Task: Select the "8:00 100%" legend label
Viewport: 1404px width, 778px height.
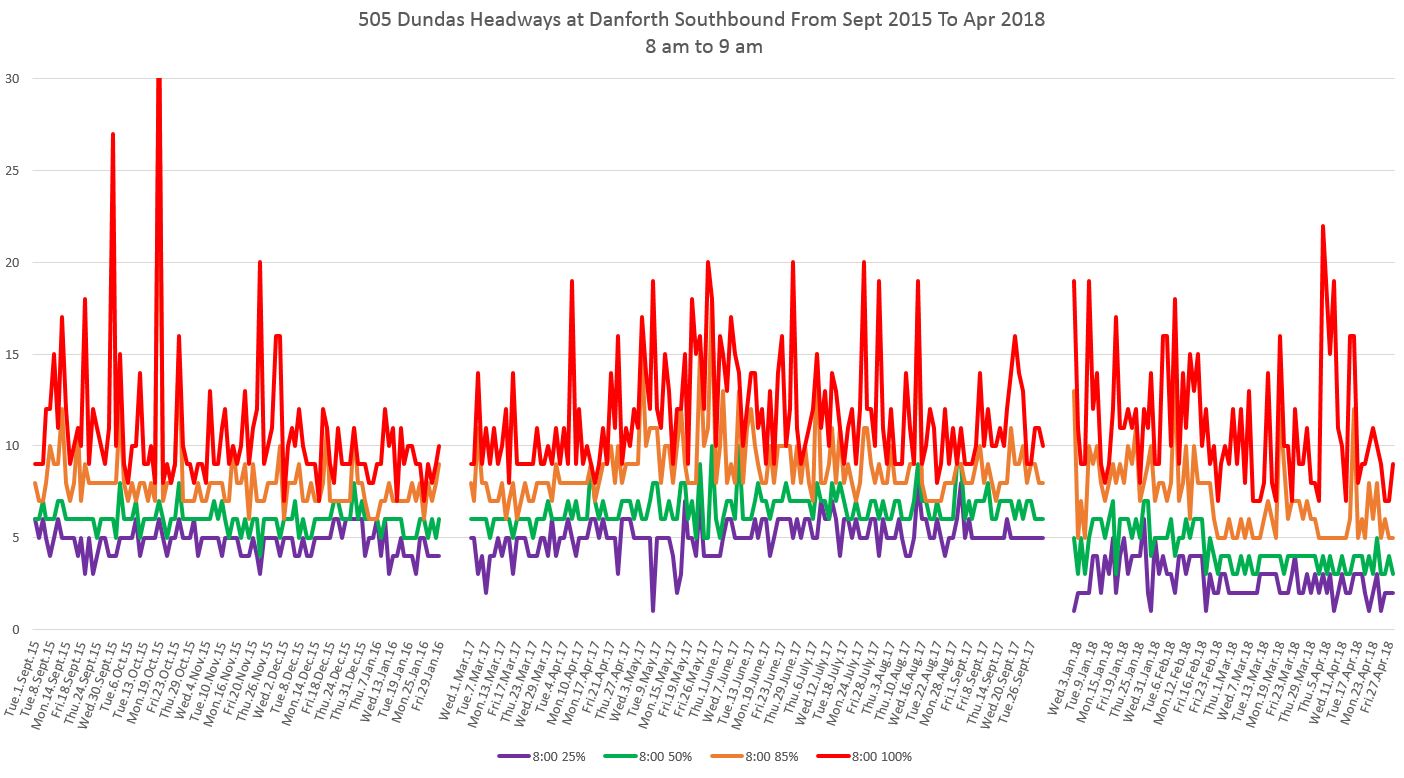Action: (x=883, y=756)
